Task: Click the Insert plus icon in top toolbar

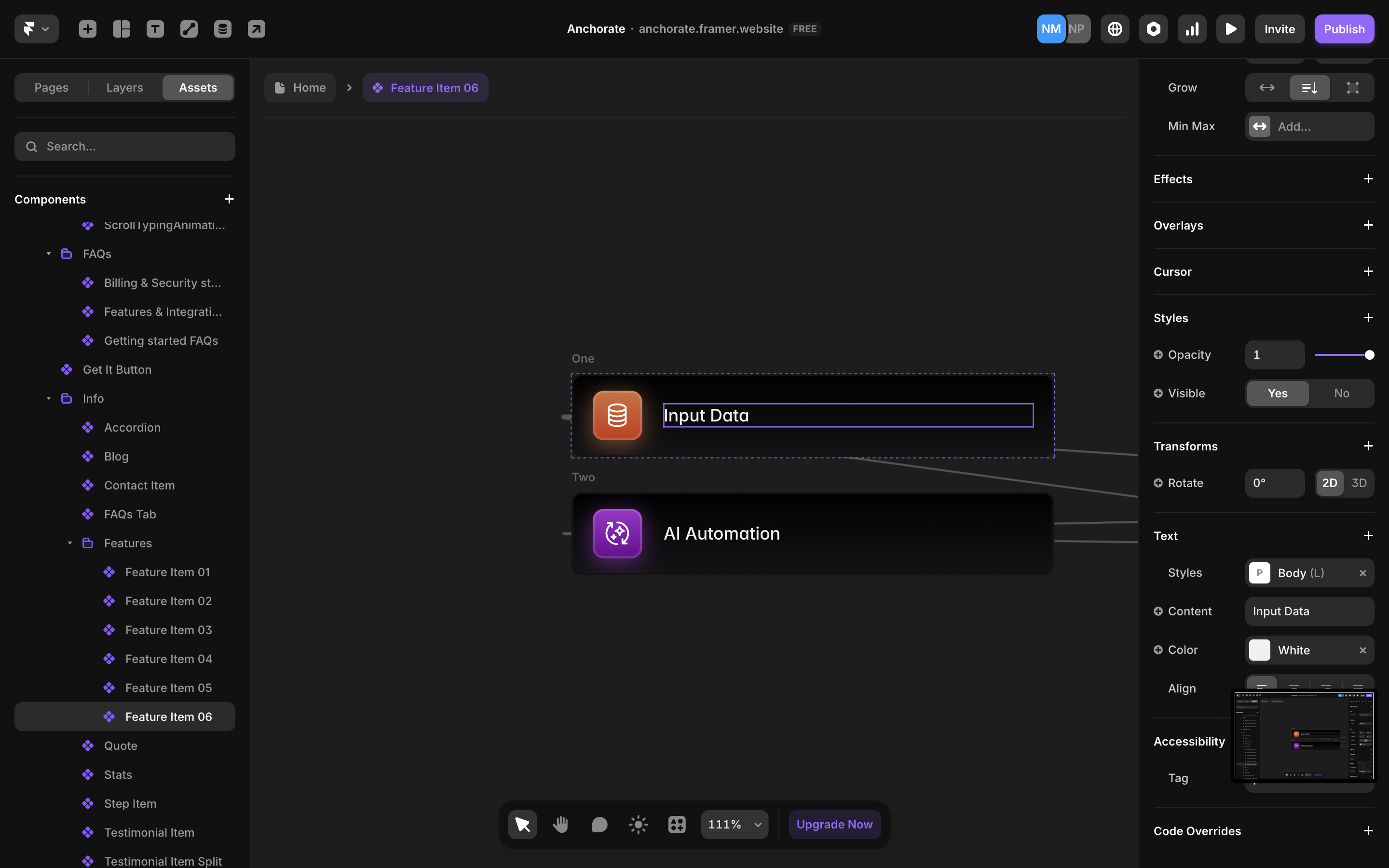Action: (x=87, y=29)
